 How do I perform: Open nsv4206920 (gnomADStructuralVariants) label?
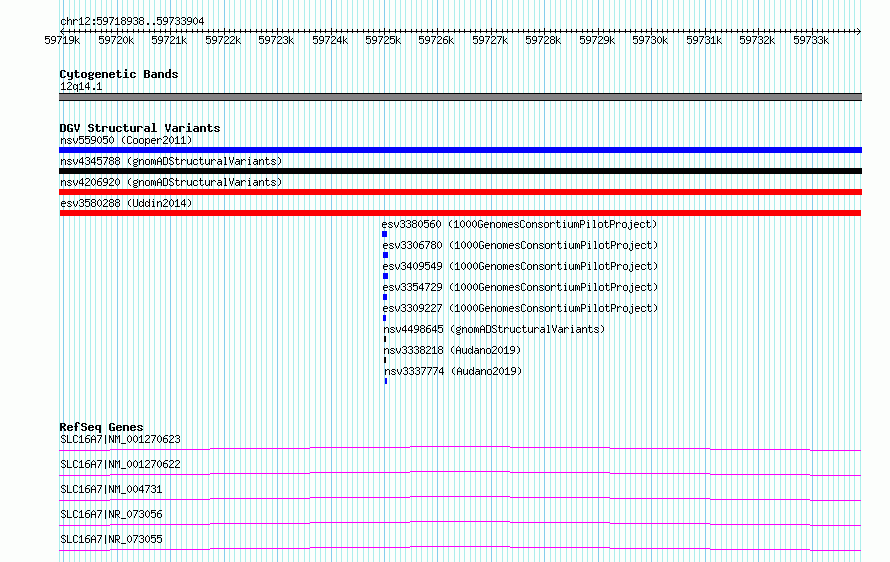171,182
